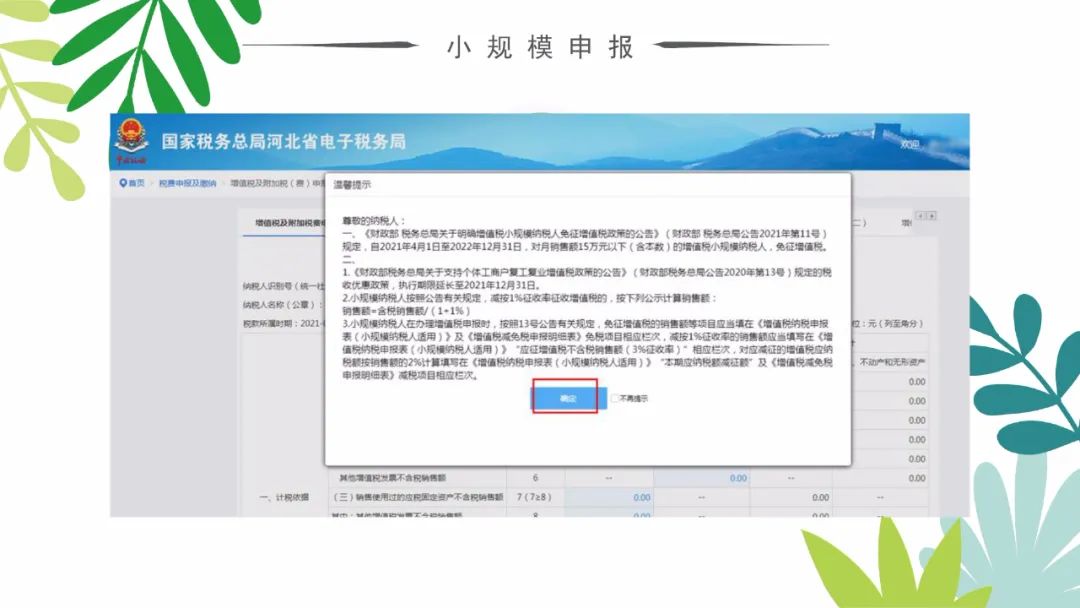Click the 其他增值税发票不含税销售额 row label

(x=393, y=478)
